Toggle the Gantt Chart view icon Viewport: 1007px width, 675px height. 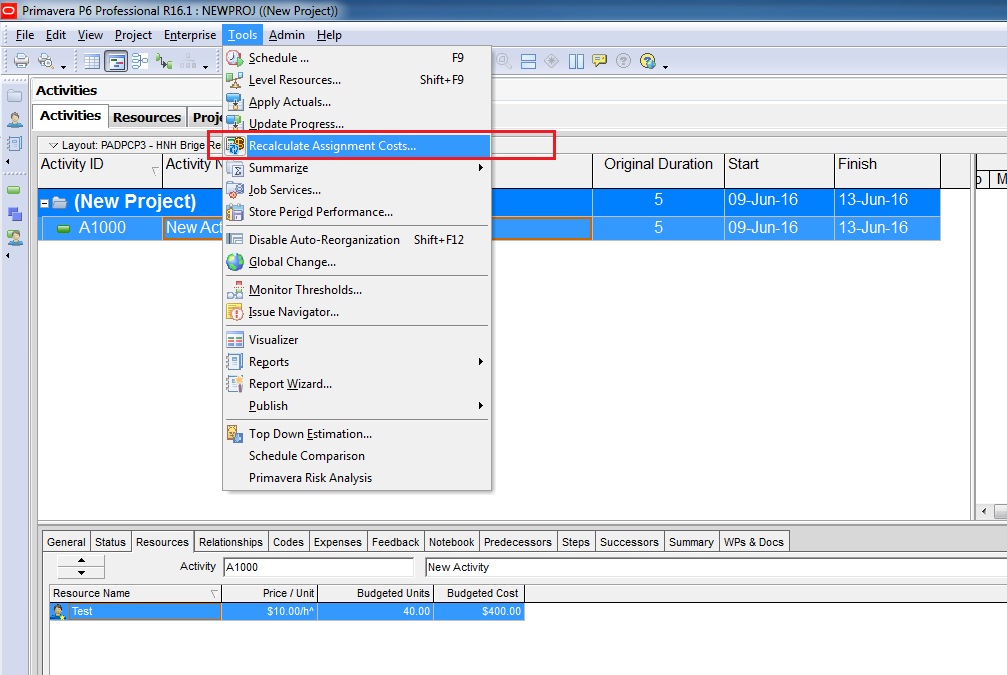[x=116, y=62]
